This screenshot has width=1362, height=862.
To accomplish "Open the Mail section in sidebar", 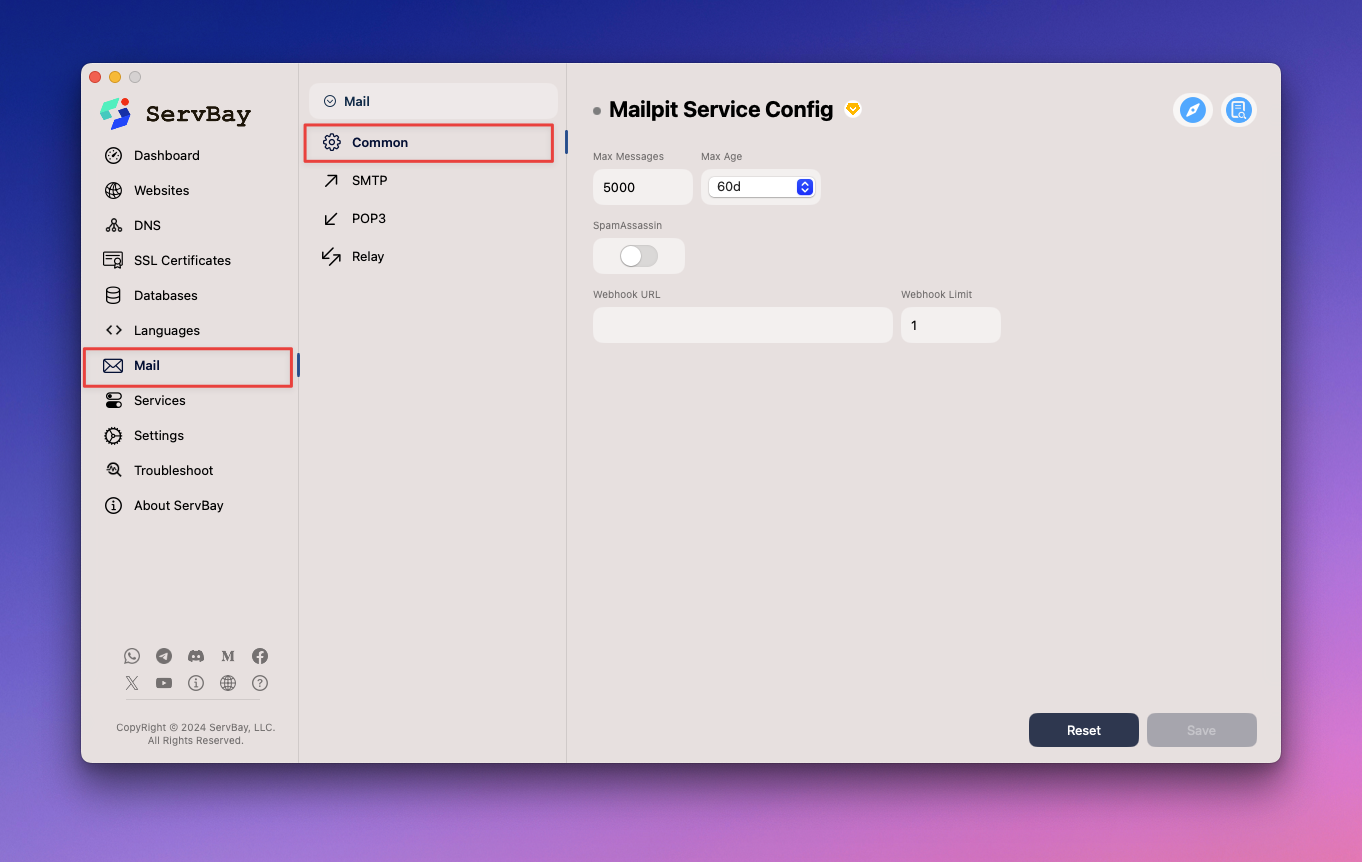I will click(188, 366).
